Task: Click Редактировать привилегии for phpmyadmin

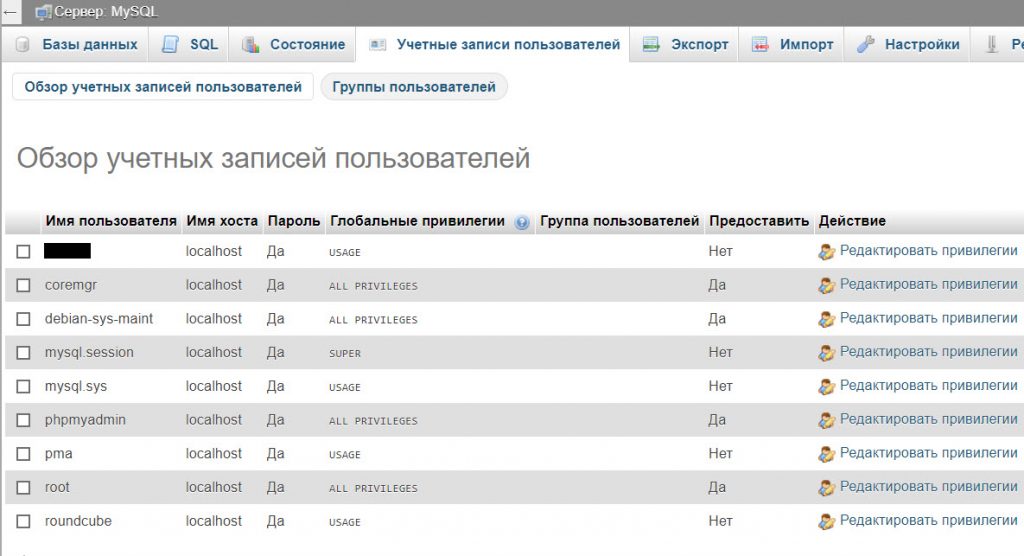Action: 928,419
